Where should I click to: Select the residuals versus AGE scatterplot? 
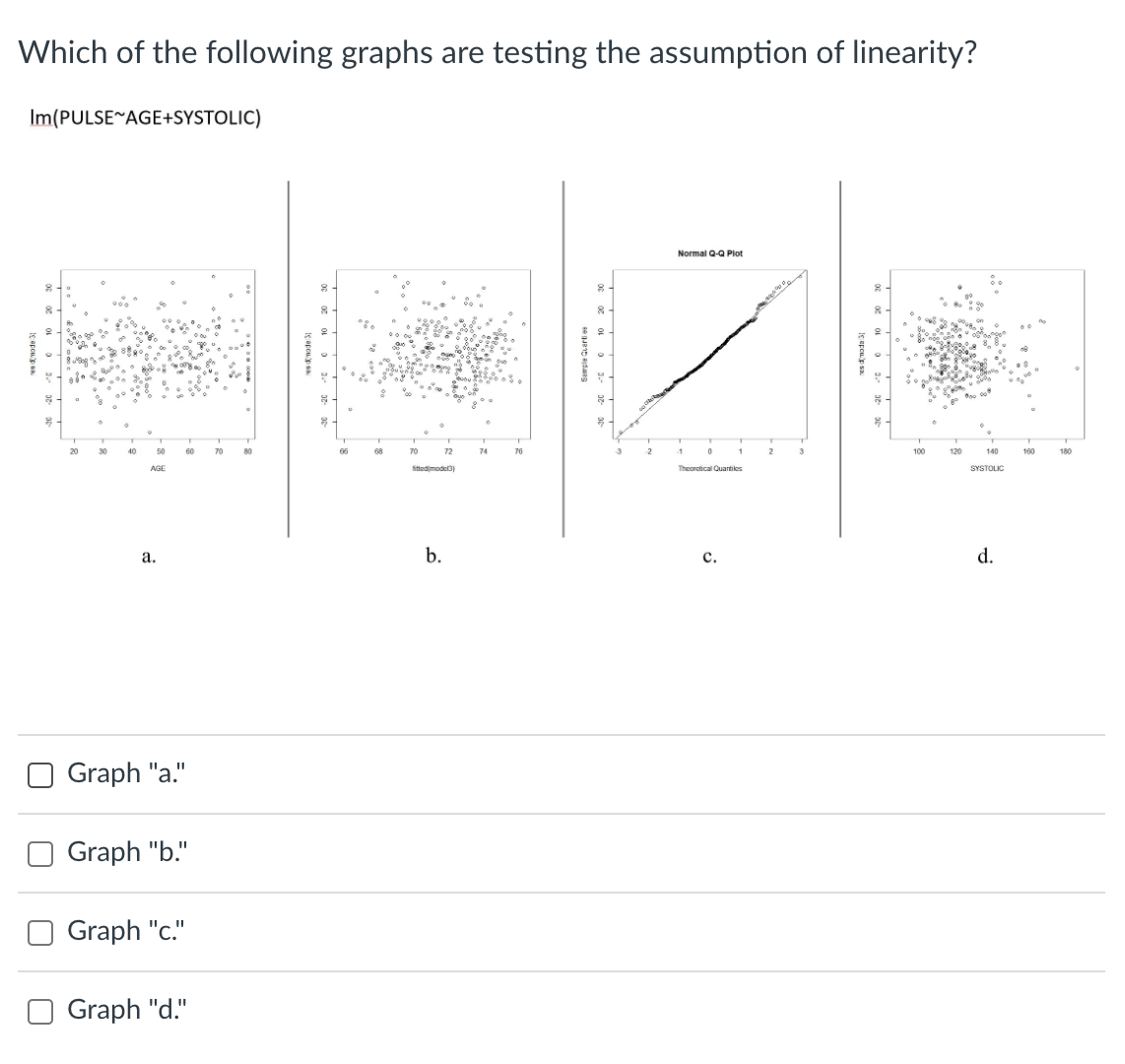click(158, 355)
